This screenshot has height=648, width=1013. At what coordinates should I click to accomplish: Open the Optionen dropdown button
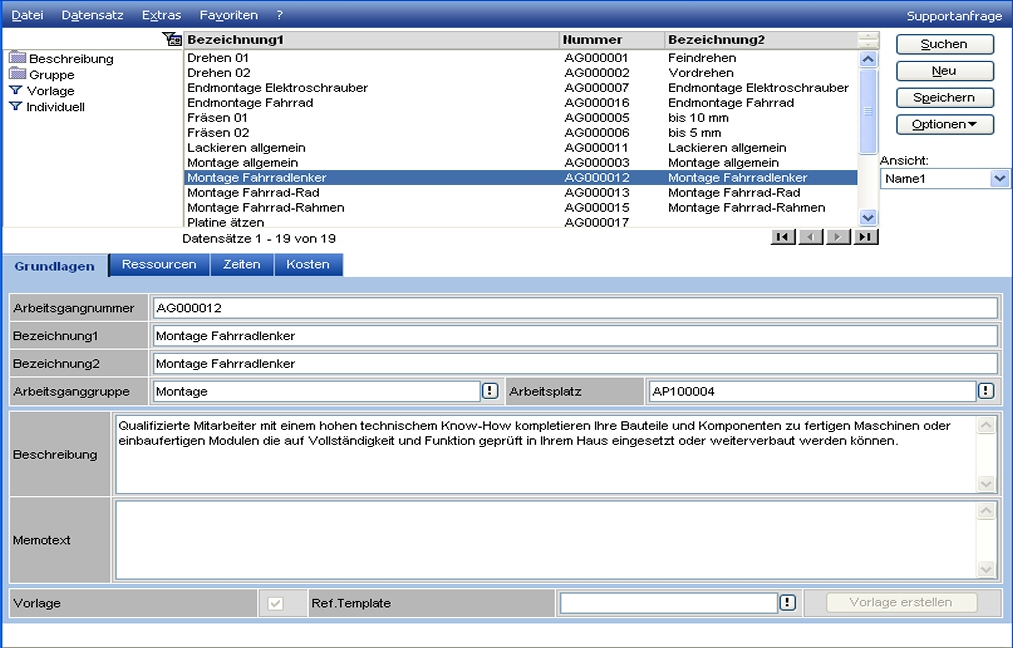(945, 124)
